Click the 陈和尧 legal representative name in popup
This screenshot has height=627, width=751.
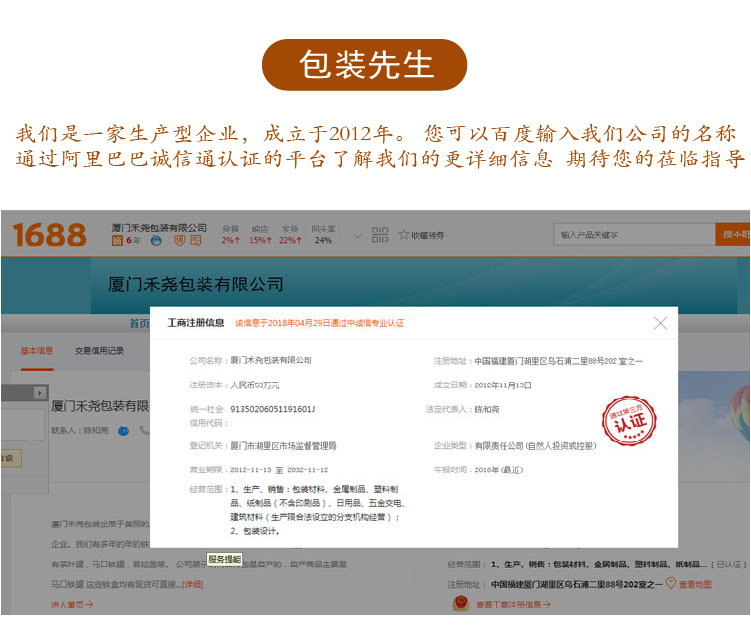coord(487,409)
